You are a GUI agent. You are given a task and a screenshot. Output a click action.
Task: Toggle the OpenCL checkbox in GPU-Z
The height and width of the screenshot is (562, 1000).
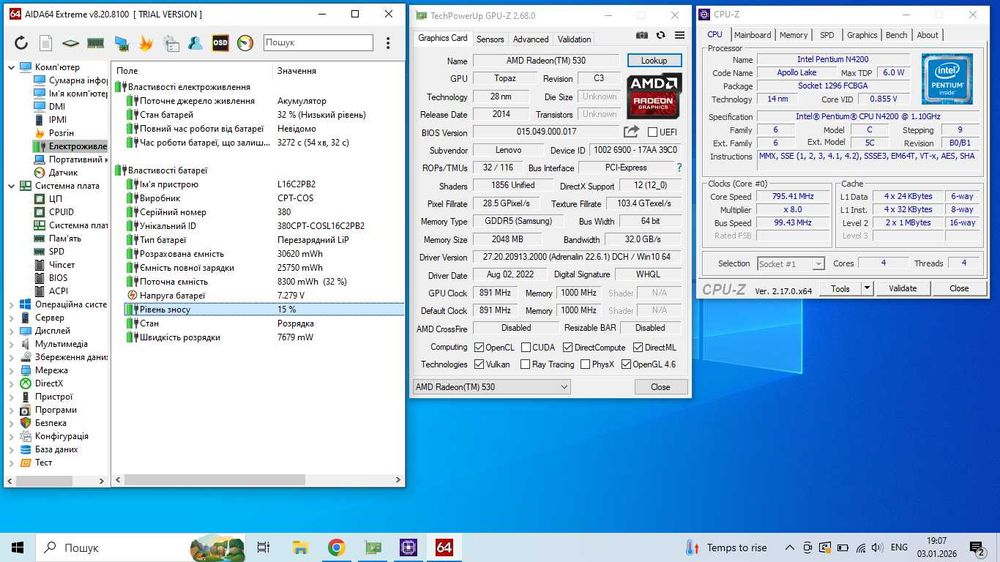(479, 348)
